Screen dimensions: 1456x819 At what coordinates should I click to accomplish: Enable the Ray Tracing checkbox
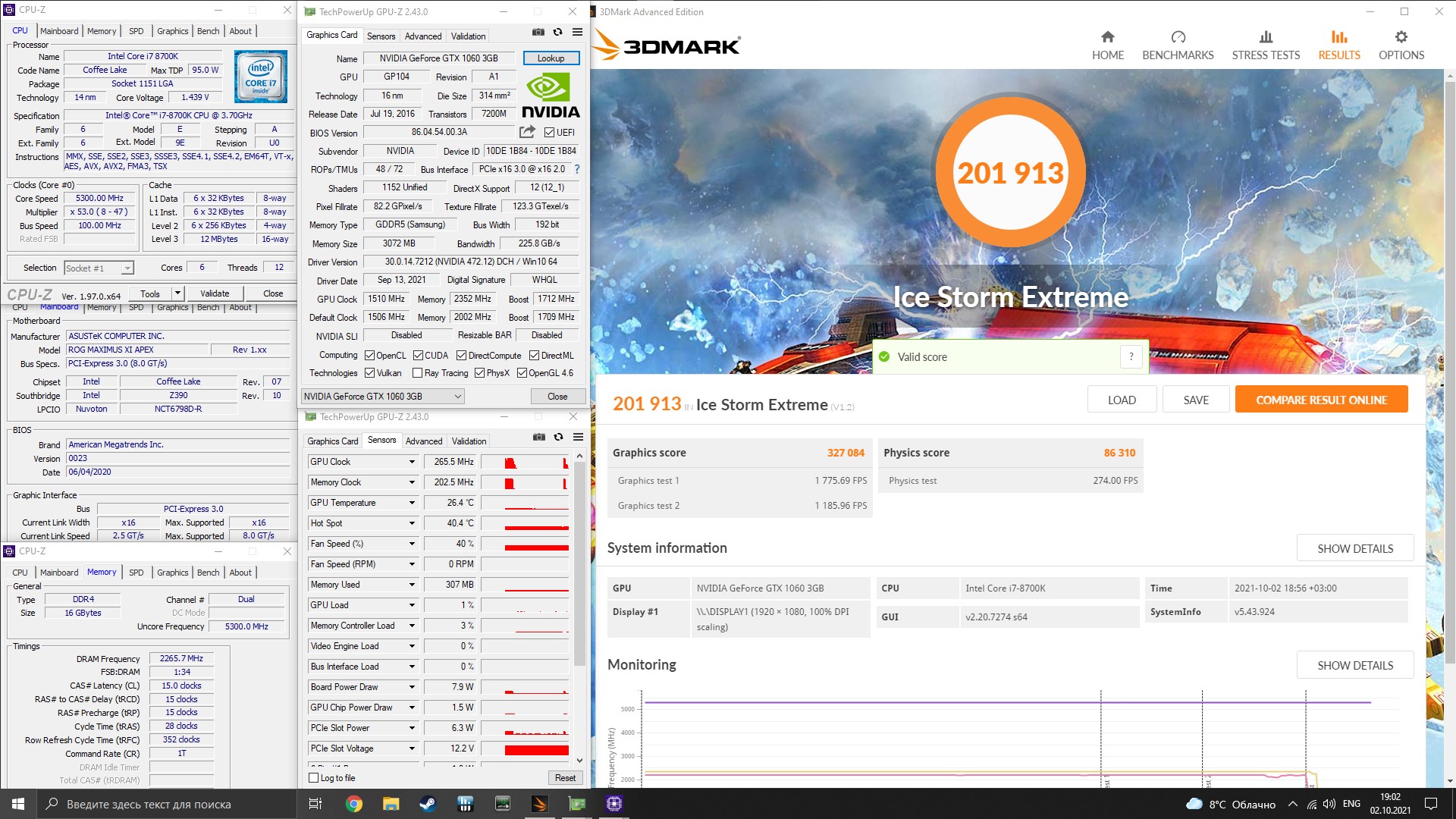click(417, 373)
